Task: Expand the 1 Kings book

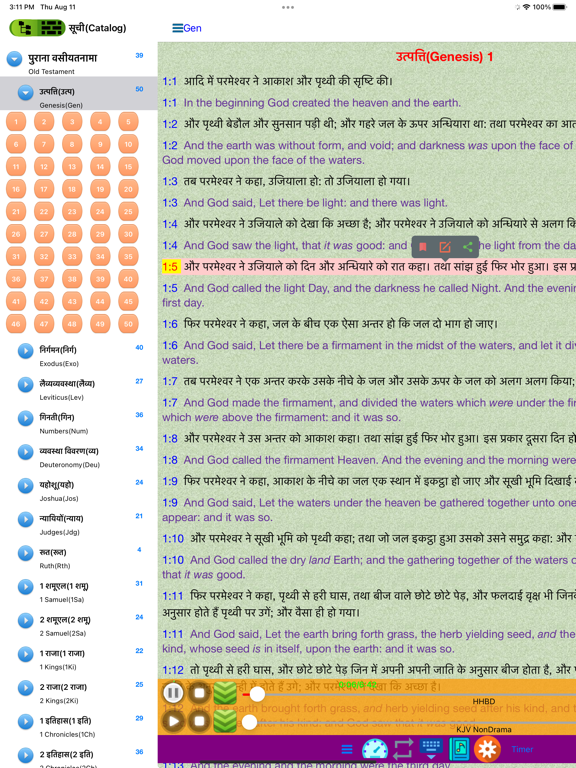Action: click(25, 654)
